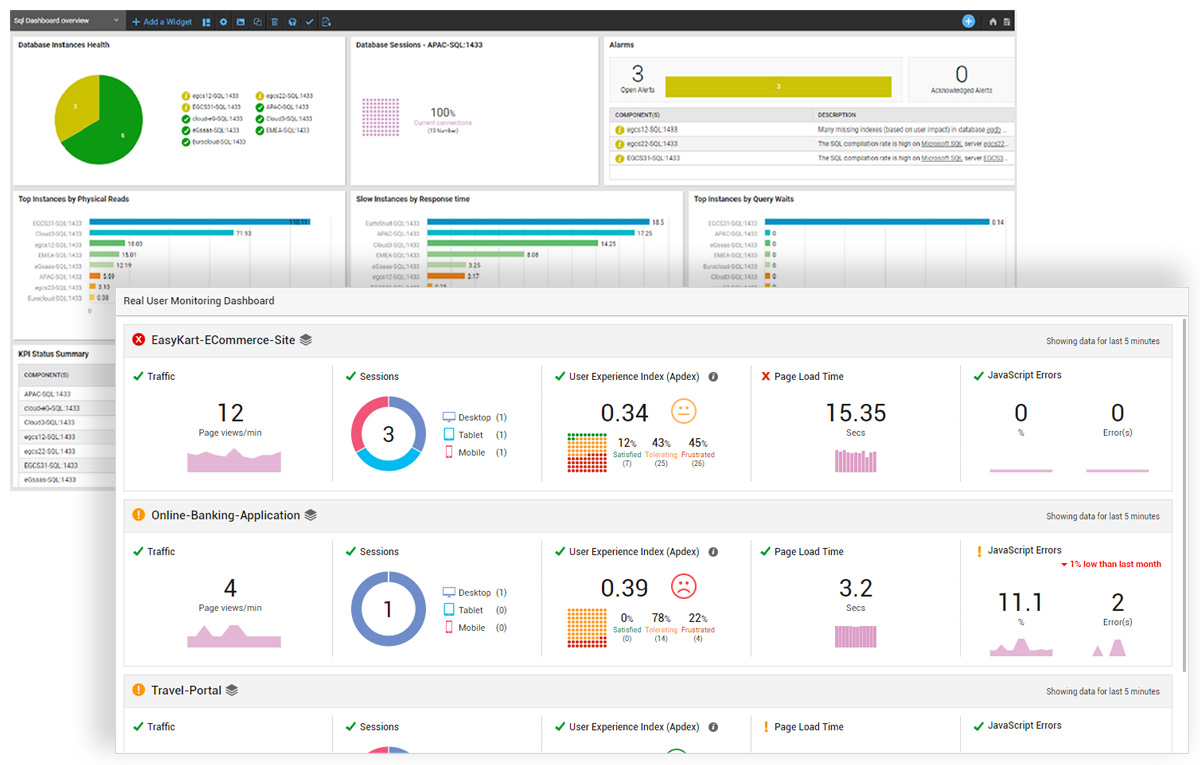This screenshot has height=765, width=1200.
Task: Click Cloud3 bar in Top Instances by Physical Reads
Action: [161, 233]
